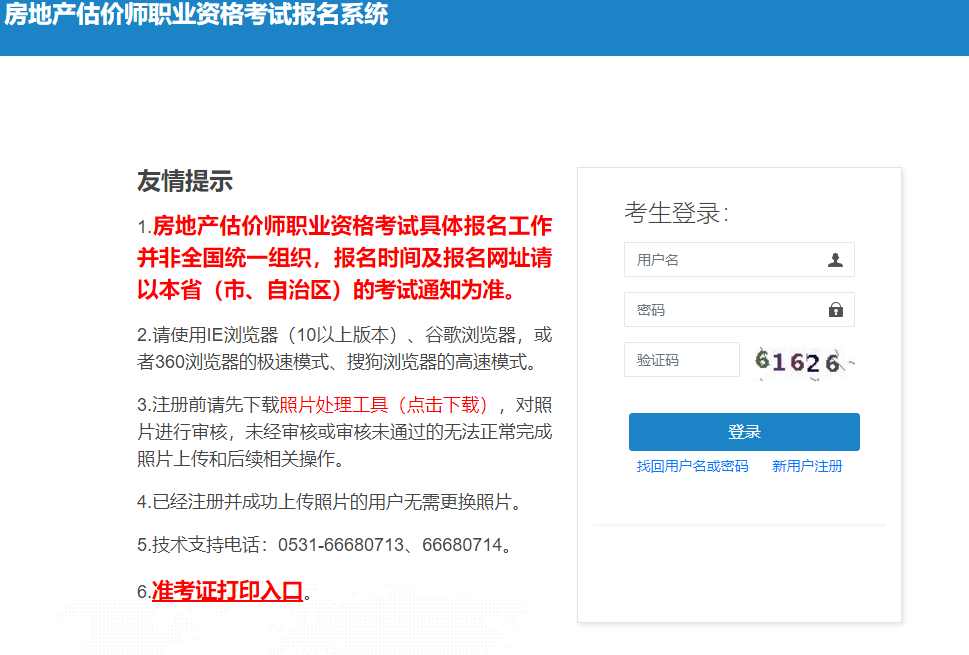Focus the 验证码 captcha input box

682,359
